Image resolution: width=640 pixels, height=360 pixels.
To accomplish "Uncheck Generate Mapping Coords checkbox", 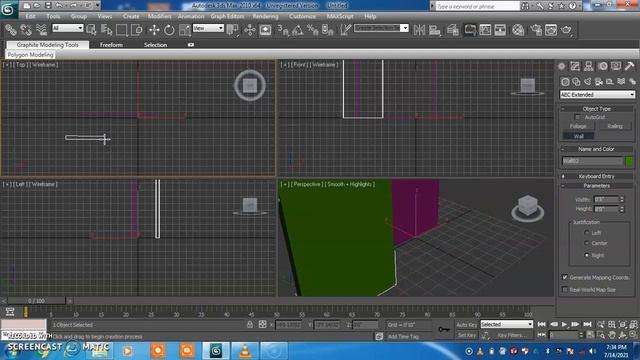I will [x=565, y=277].
